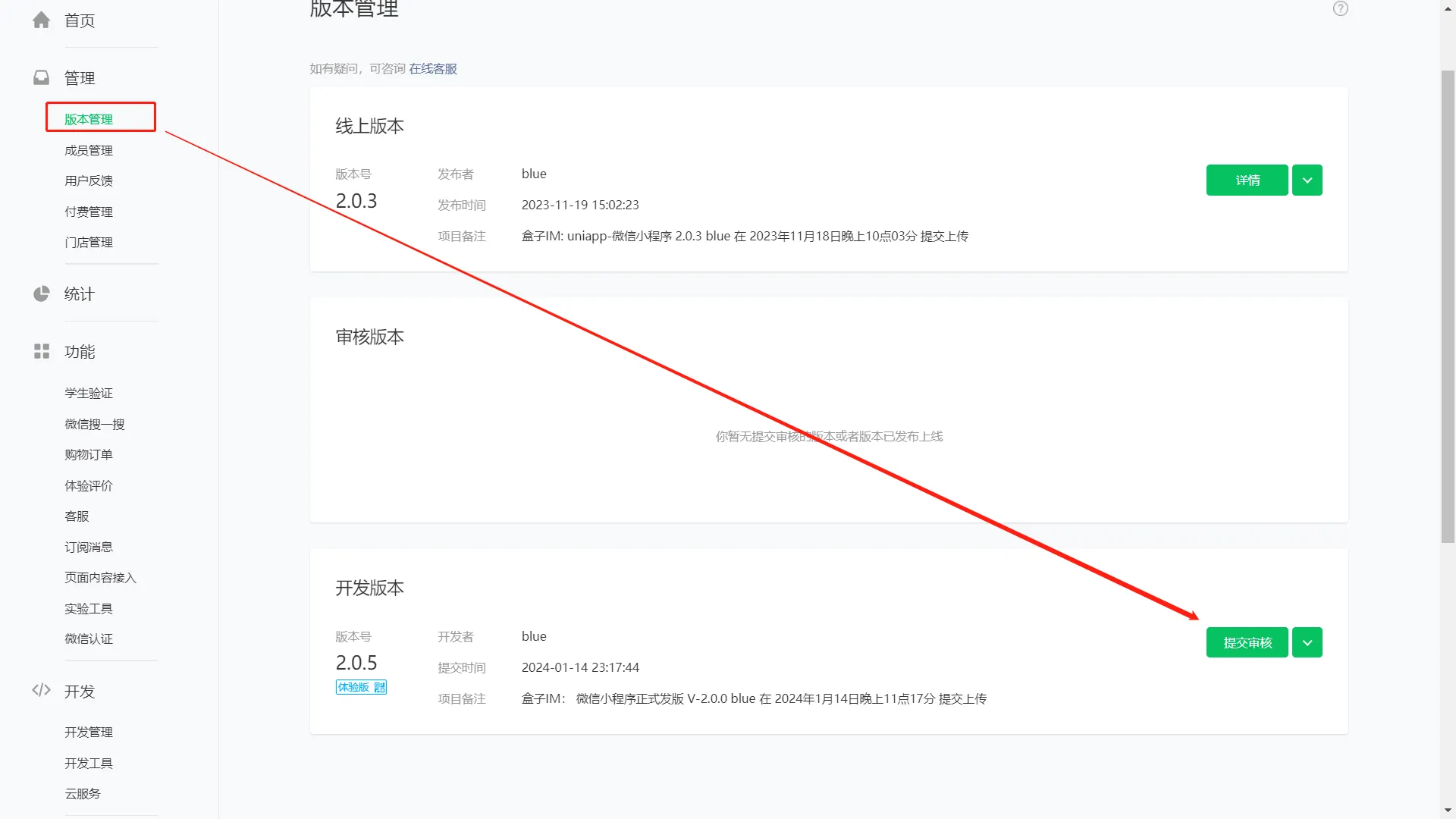Click the grid icon next to 功能
This screenshot has width=1456, height=819.
tap(42, 352)
